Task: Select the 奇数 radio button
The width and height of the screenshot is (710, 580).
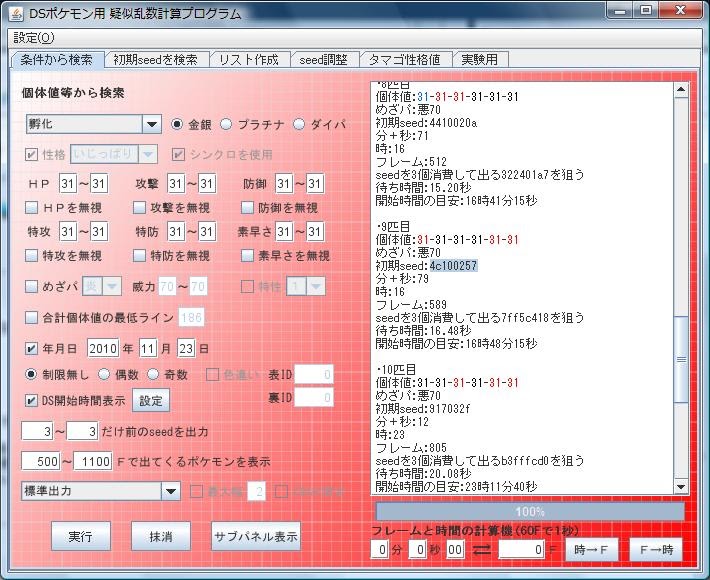Action: click(153, 374)
